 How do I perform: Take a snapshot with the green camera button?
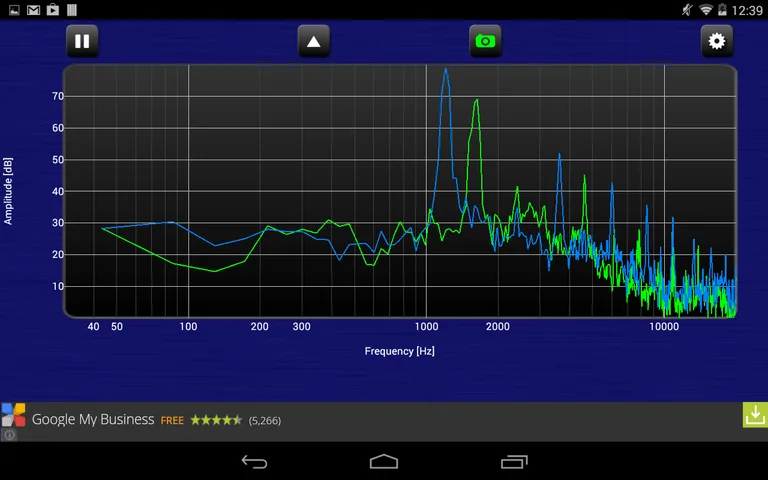(485, 41)
